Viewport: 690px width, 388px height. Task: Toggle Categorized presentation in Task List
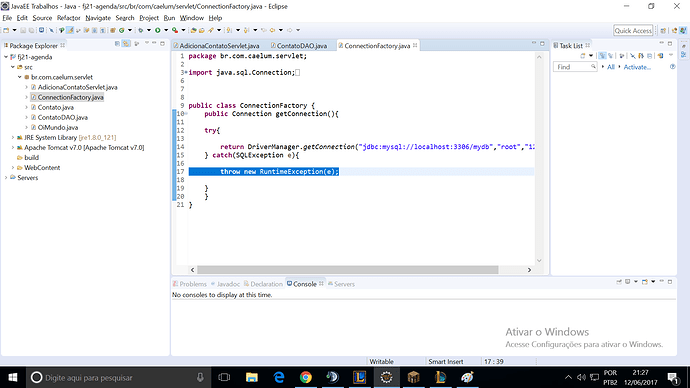[602, 56]
